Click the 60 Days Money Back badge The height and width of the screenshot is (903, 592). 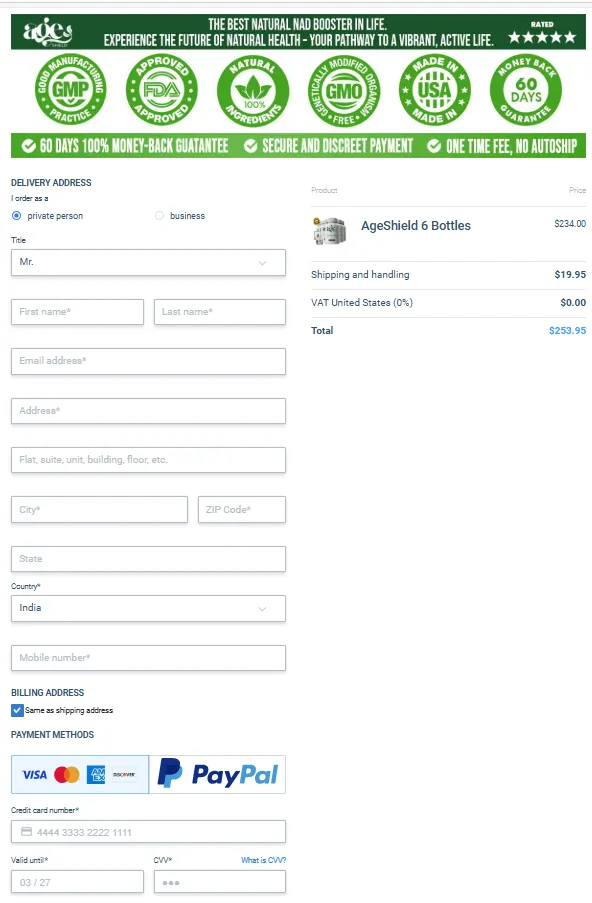pyautogui.click(x=526, y=90)
